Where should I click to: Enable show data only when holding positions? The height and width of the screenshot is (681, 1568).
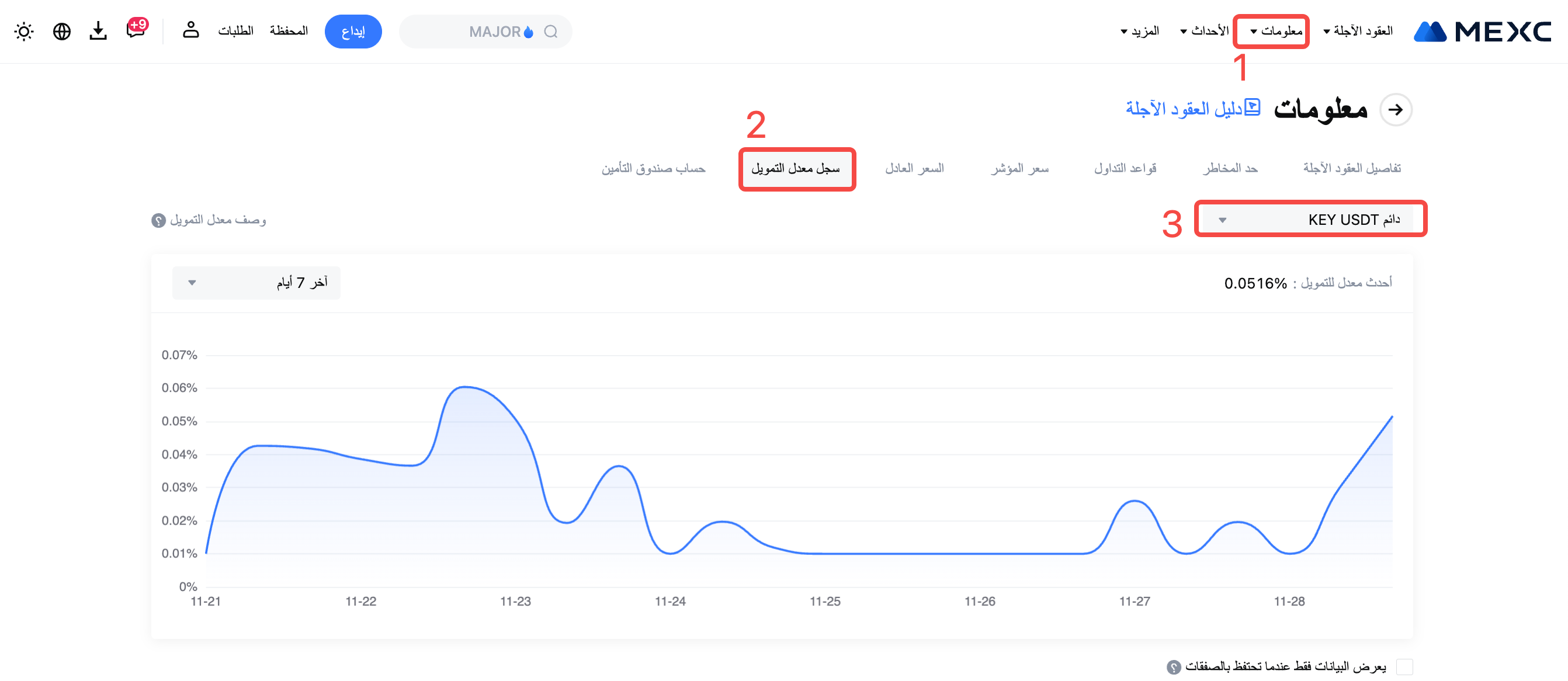(1404, 667)
